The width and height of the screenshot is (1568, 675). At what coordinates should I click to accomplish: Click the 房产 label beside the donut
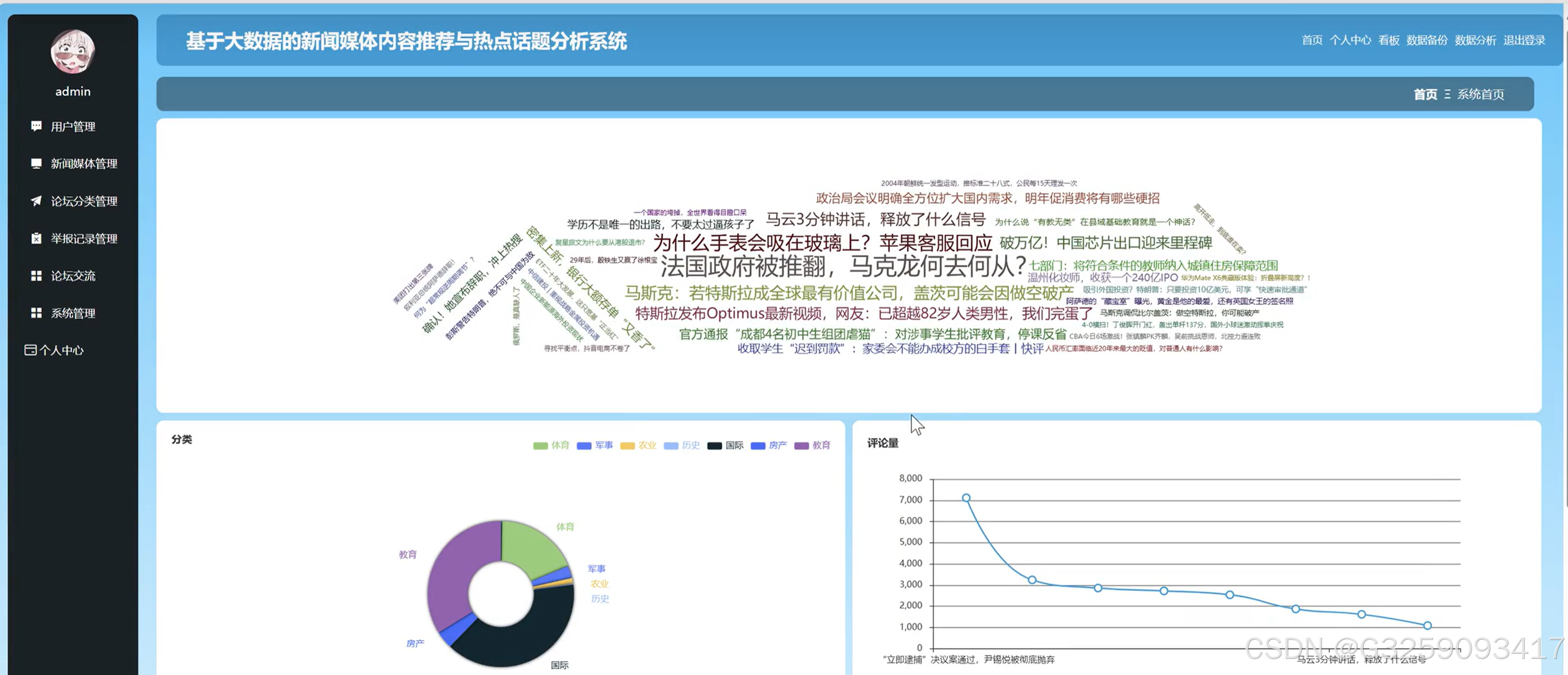coord(415,643)
